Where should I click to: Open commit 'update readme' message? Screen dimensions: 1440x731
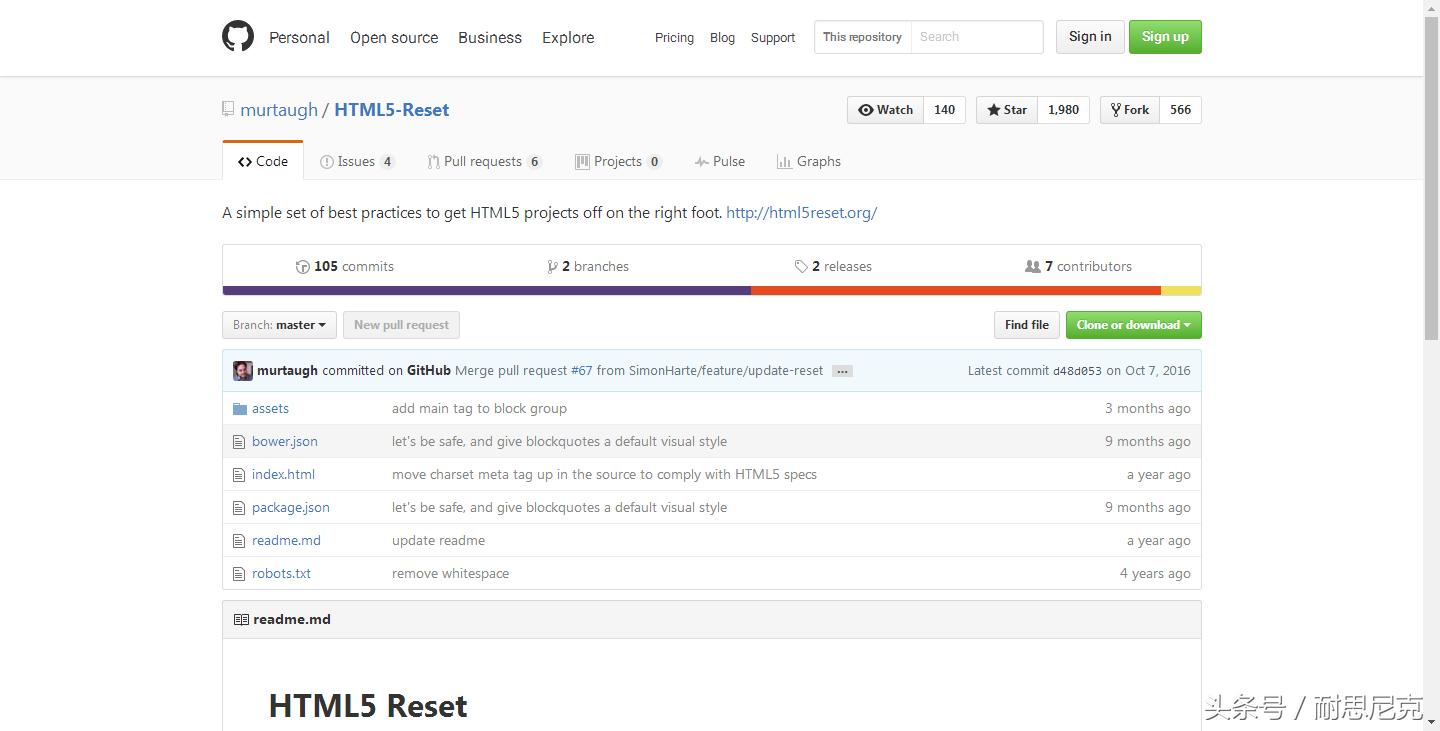click(438, 540)
